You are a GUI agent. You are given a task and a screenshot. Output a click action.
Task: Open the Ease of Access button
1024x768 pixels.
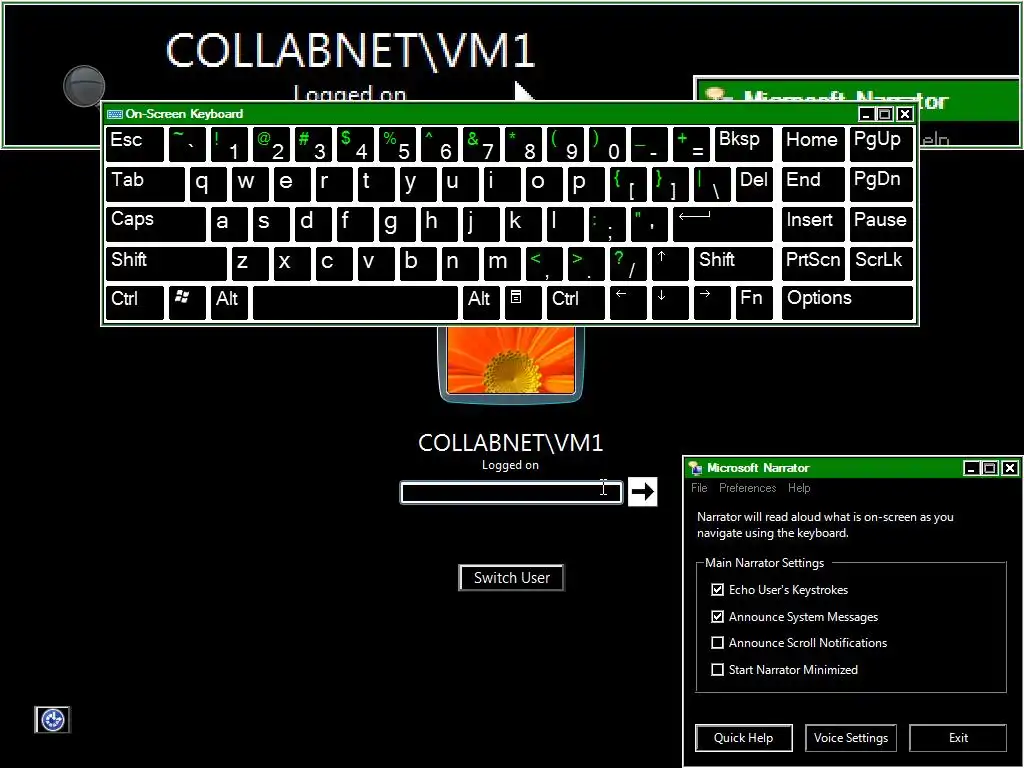click(x=52, y=720)
